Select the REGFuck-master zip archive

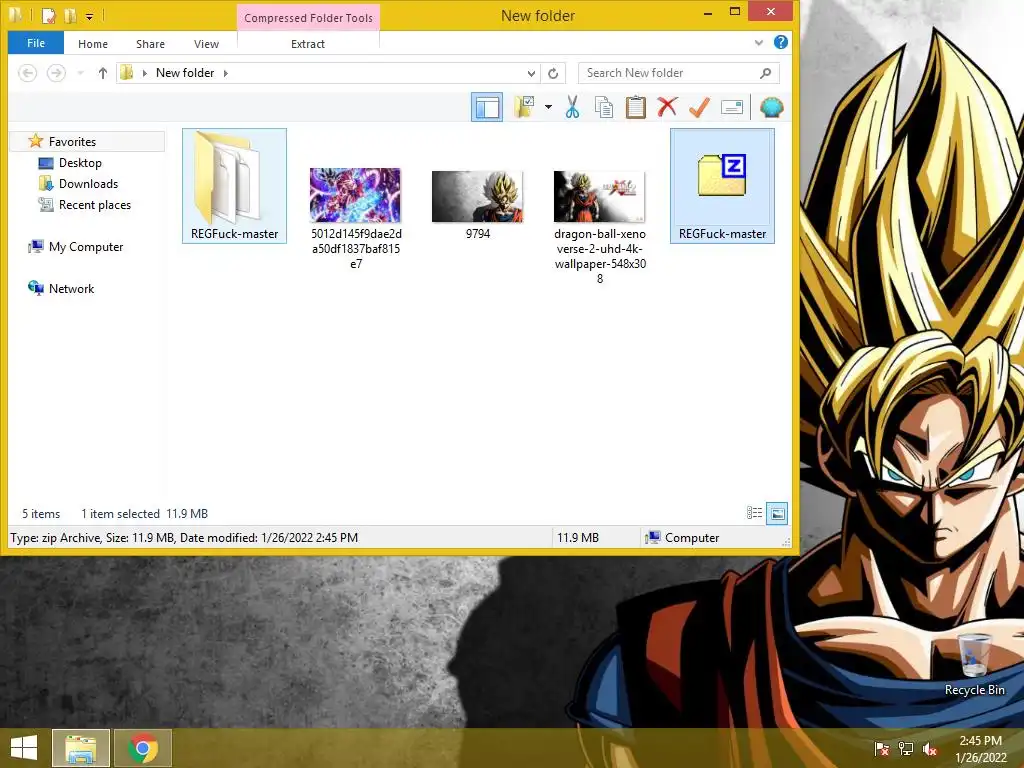(722, 186)
